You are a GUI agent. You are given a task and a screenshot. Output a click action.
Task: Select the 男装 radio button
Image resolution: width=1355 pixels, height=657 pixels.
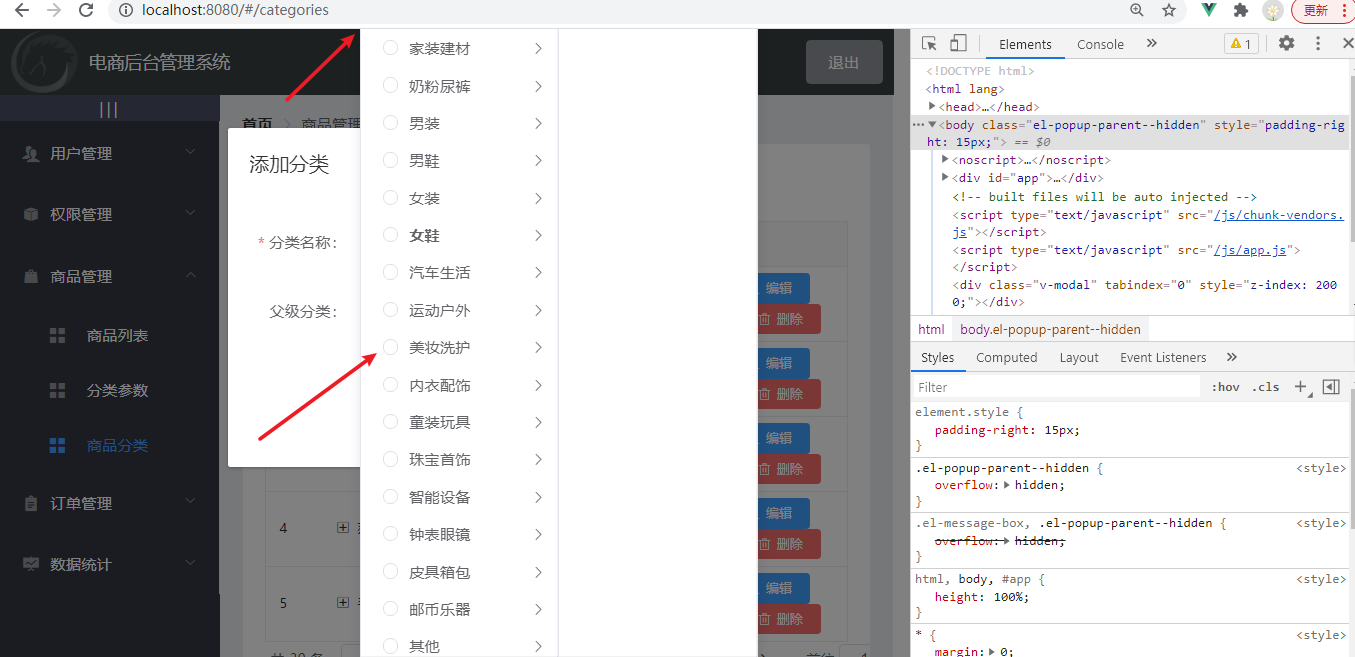coord(391,123)
